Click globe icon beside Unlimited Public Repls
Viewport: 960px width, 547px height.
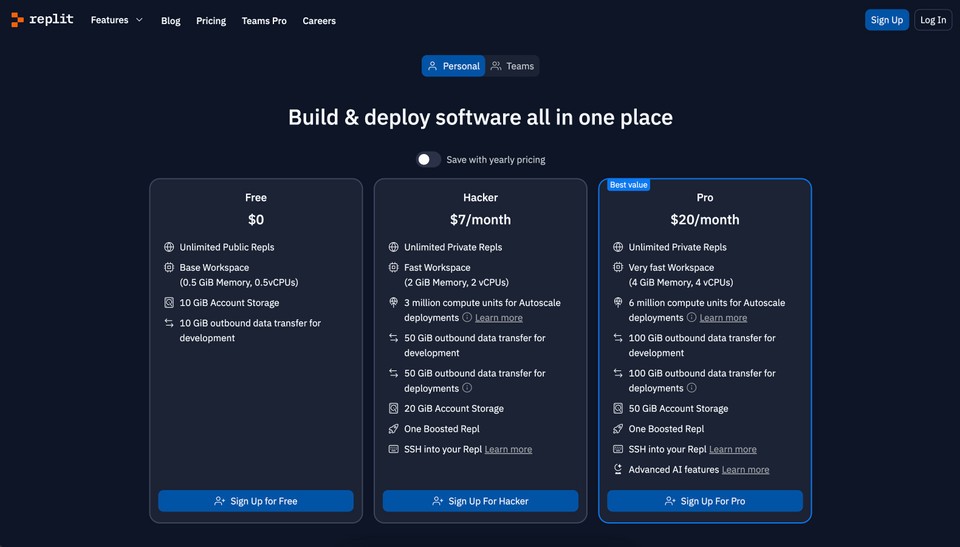pos(169,247)
